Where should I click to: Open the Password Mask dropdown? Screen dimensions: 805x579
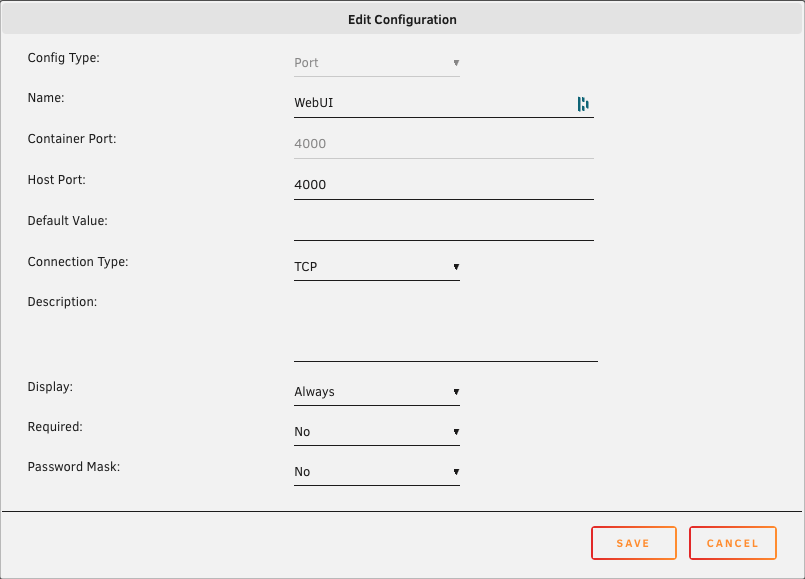point(377,472)
